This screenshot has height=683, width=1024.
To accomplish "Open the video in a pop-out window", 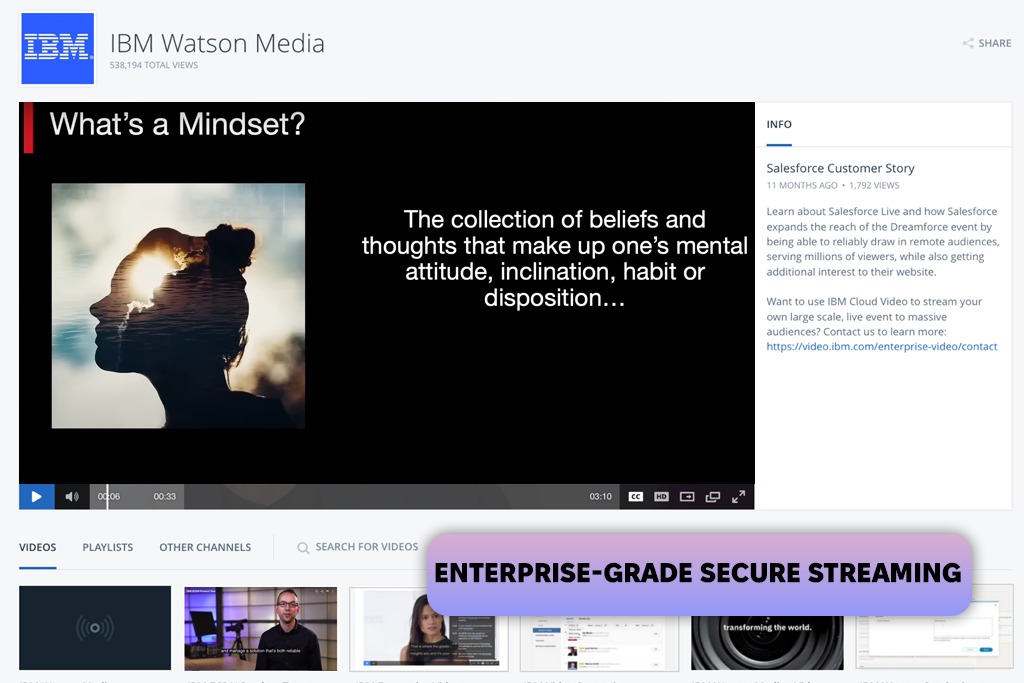I will coord(712,497).
